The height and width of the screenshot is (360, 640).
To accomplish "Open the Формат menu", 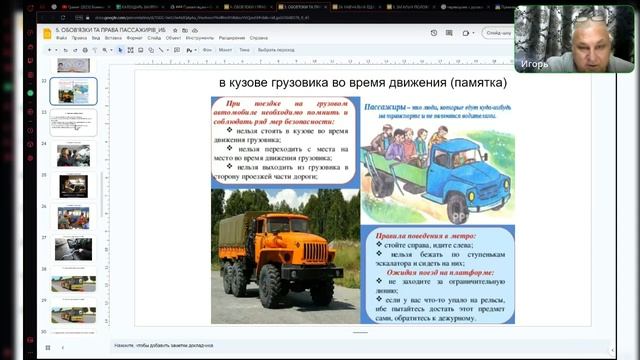I will point(134,38).
